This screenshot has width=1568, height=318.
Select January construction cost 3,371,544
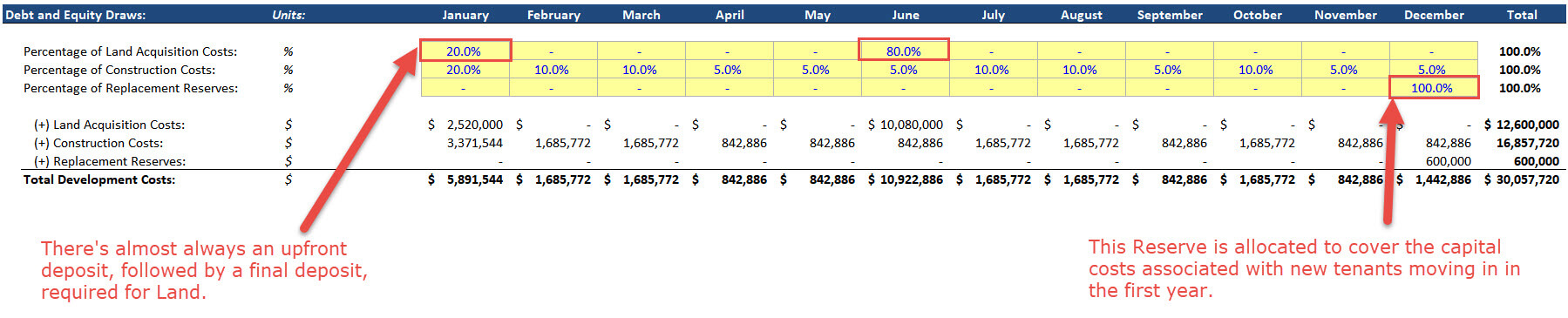475,143
